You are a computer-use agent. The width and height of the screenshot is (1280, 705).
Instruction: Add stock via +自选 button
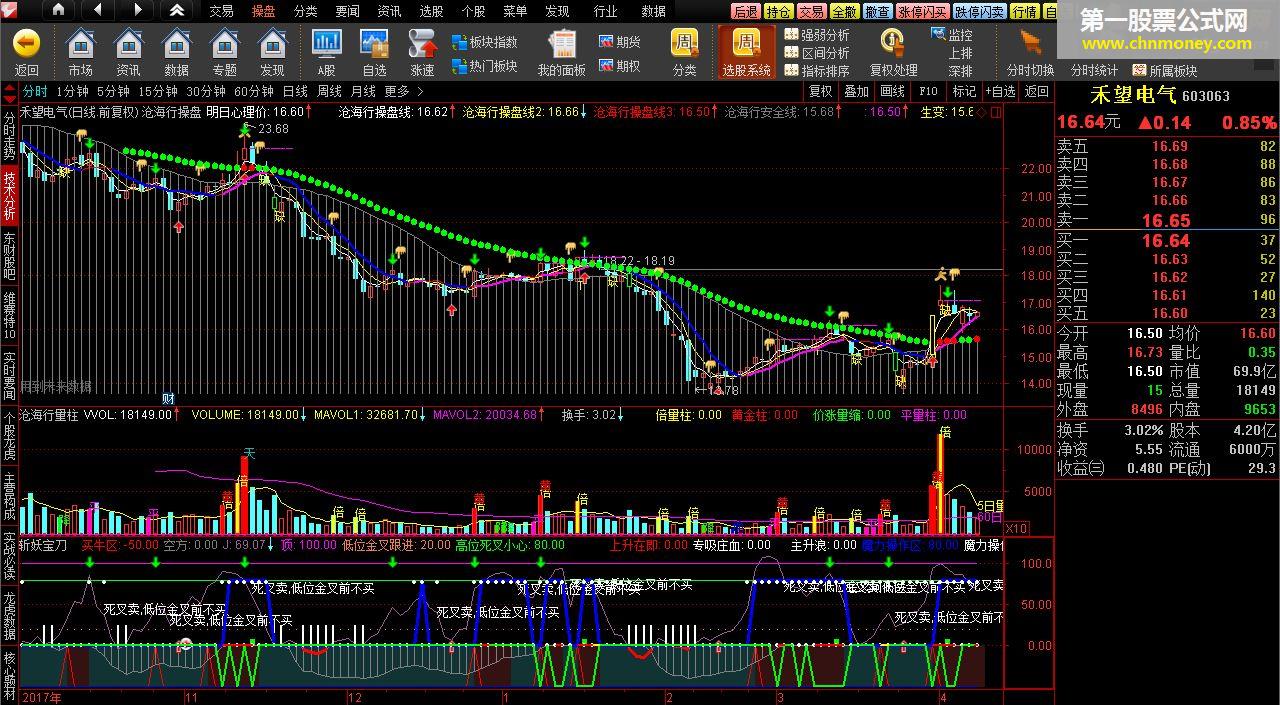click(1000, 91)
